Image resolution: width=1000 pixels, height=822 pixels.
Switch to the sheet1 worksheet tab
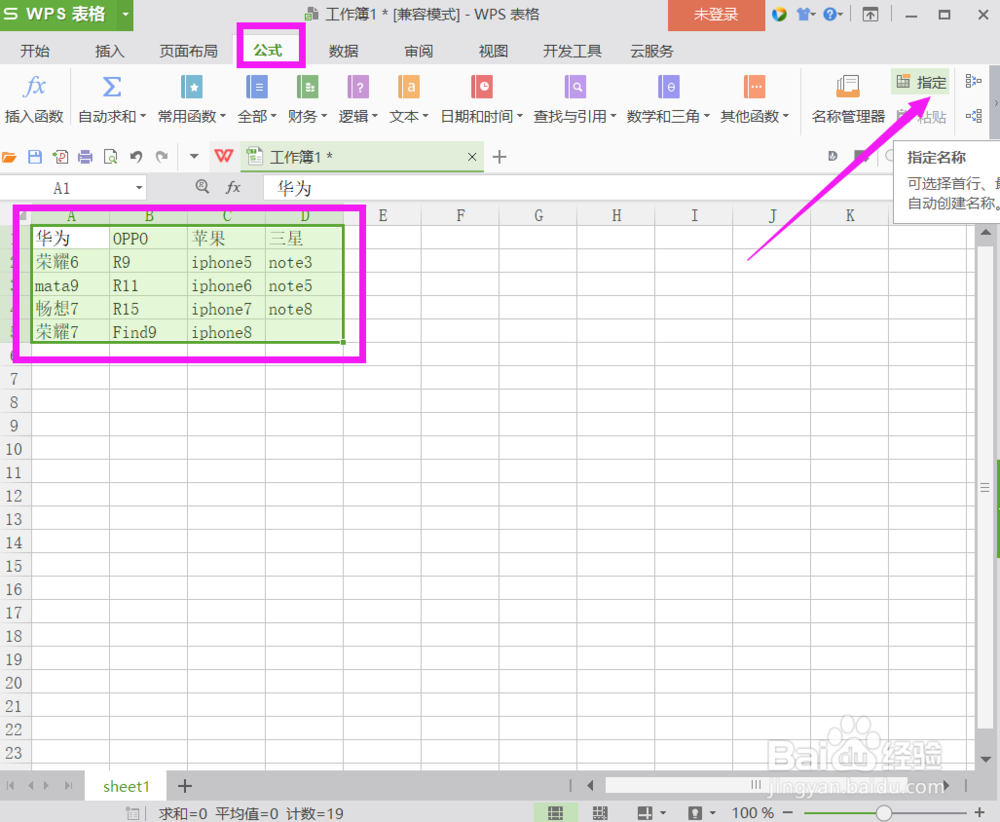point(126,786)
